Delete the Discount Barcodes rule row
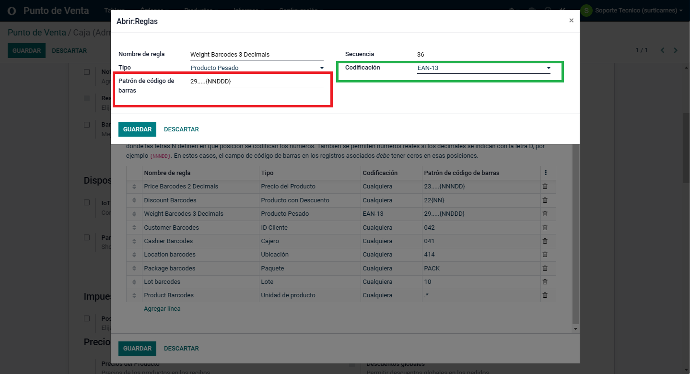This screenshot has height=374, width=690. tap(545, 200)
